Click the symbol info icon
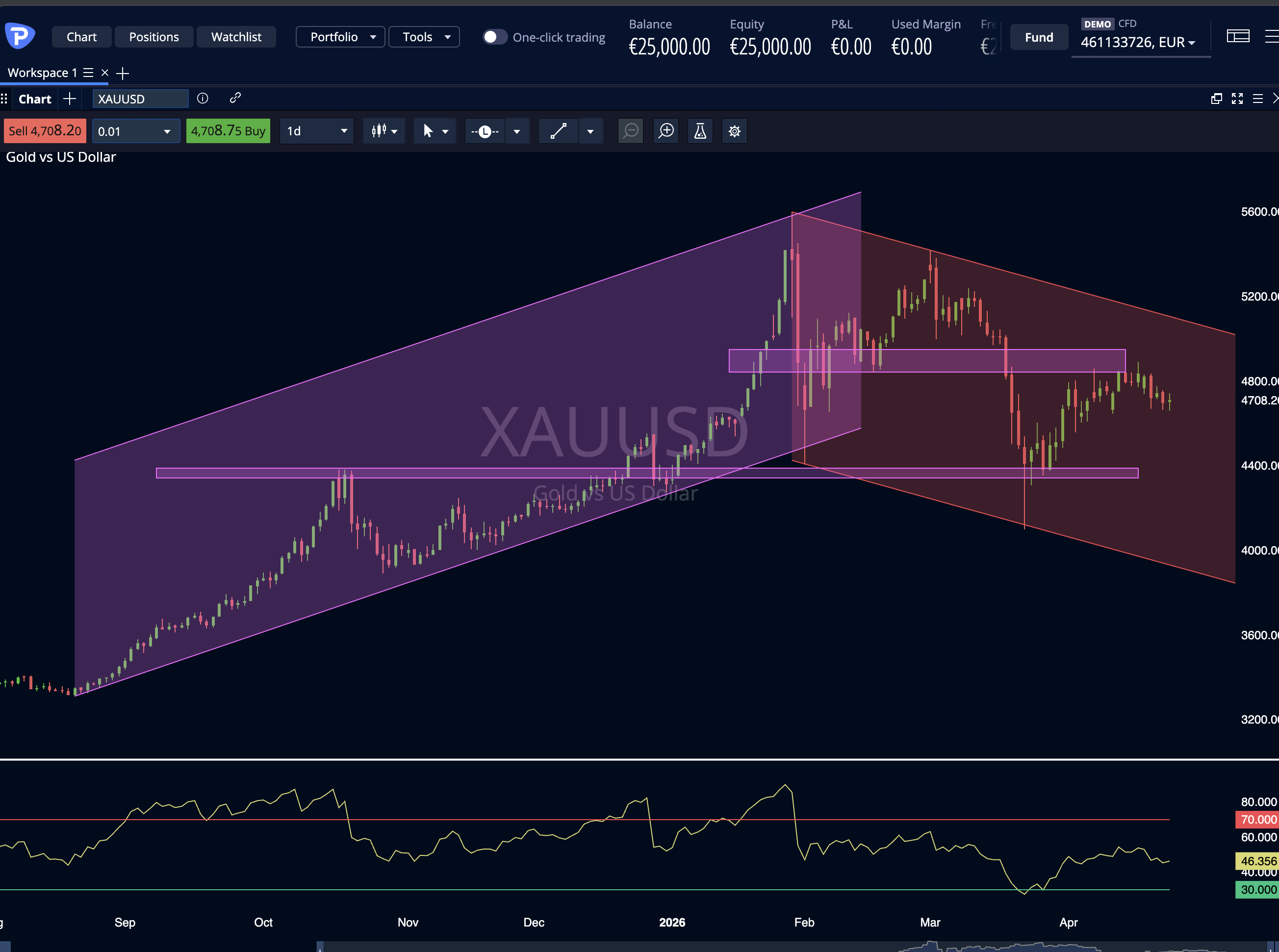This screenshot has width=1279, height=952. 203,99
